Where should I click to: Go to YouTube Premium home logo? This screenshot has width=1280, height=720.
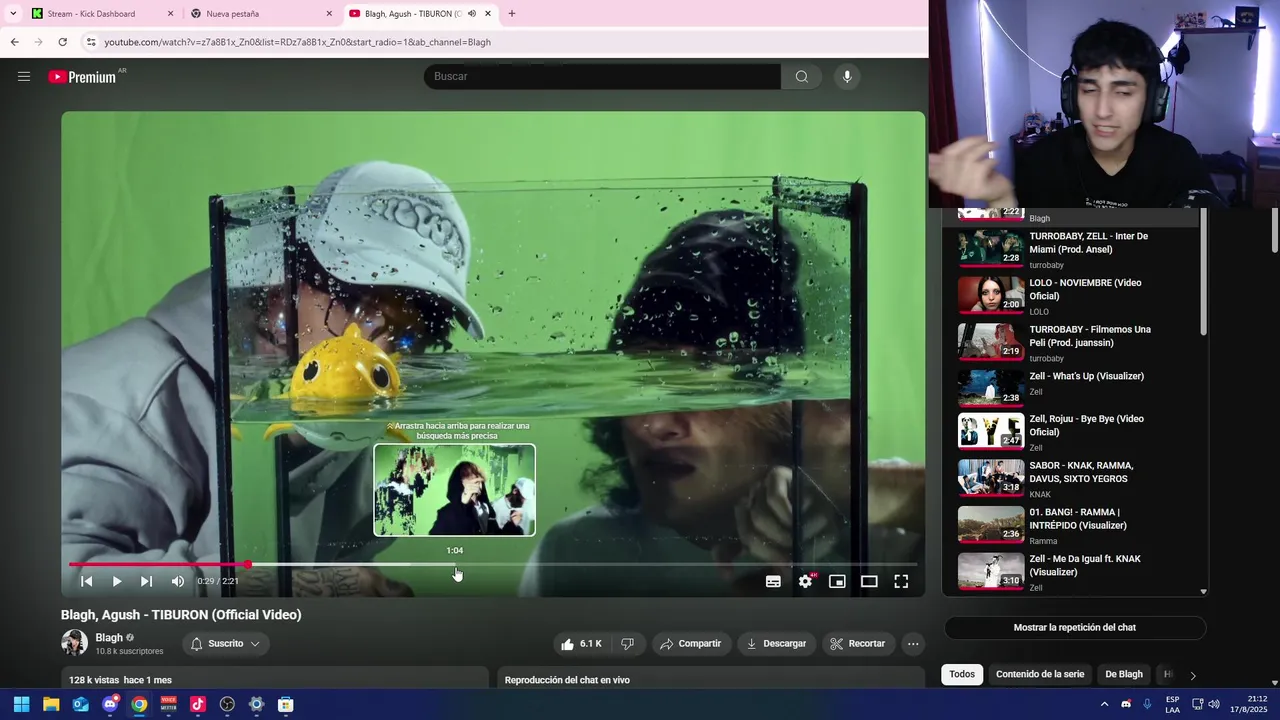point(82,77)
